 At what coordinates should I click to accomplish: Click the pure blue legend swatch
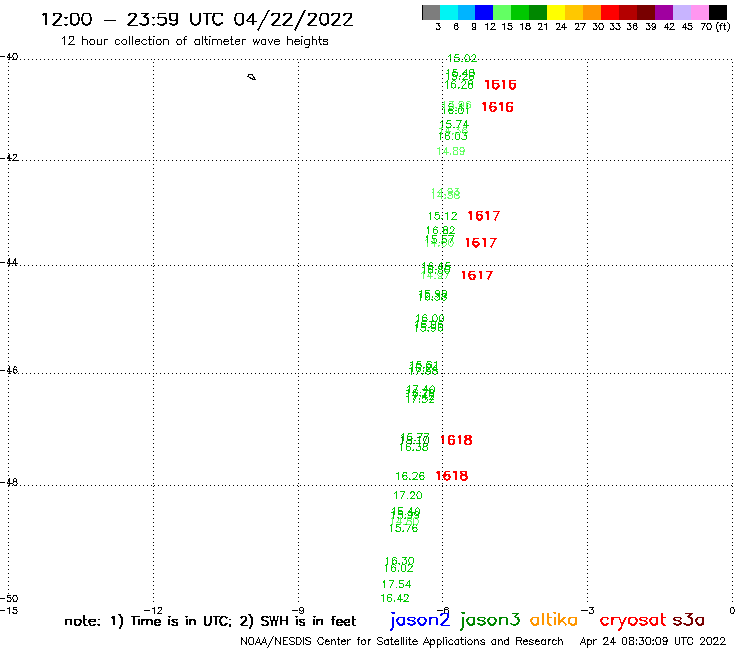coord(484,12)
